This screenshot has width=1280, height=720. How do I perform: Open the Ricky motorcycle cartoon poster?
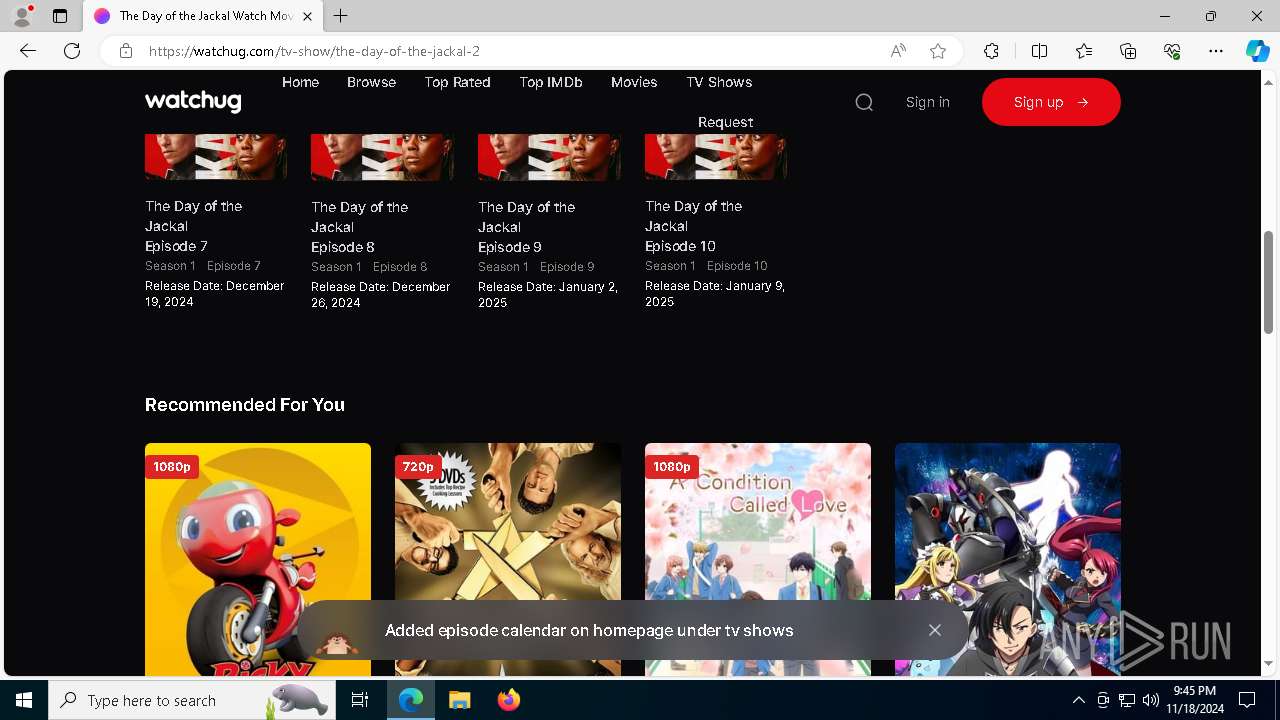coord(258,560)
